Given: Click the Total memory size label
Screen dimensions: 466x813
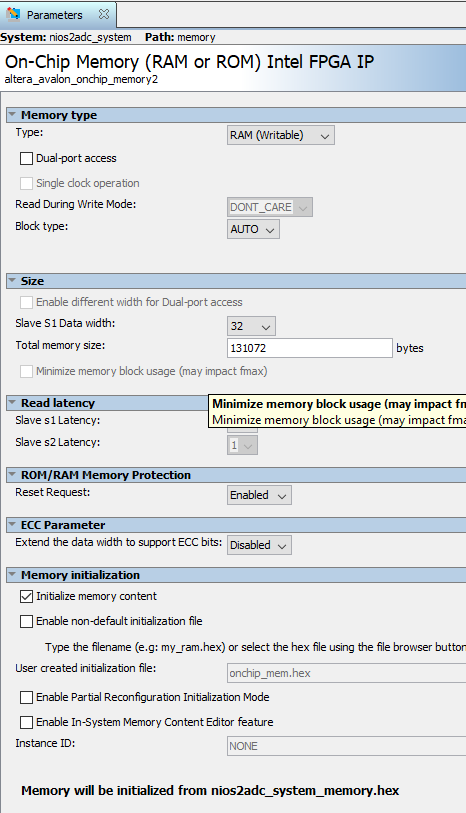Looking at the screenshot, I should [60, 345].
